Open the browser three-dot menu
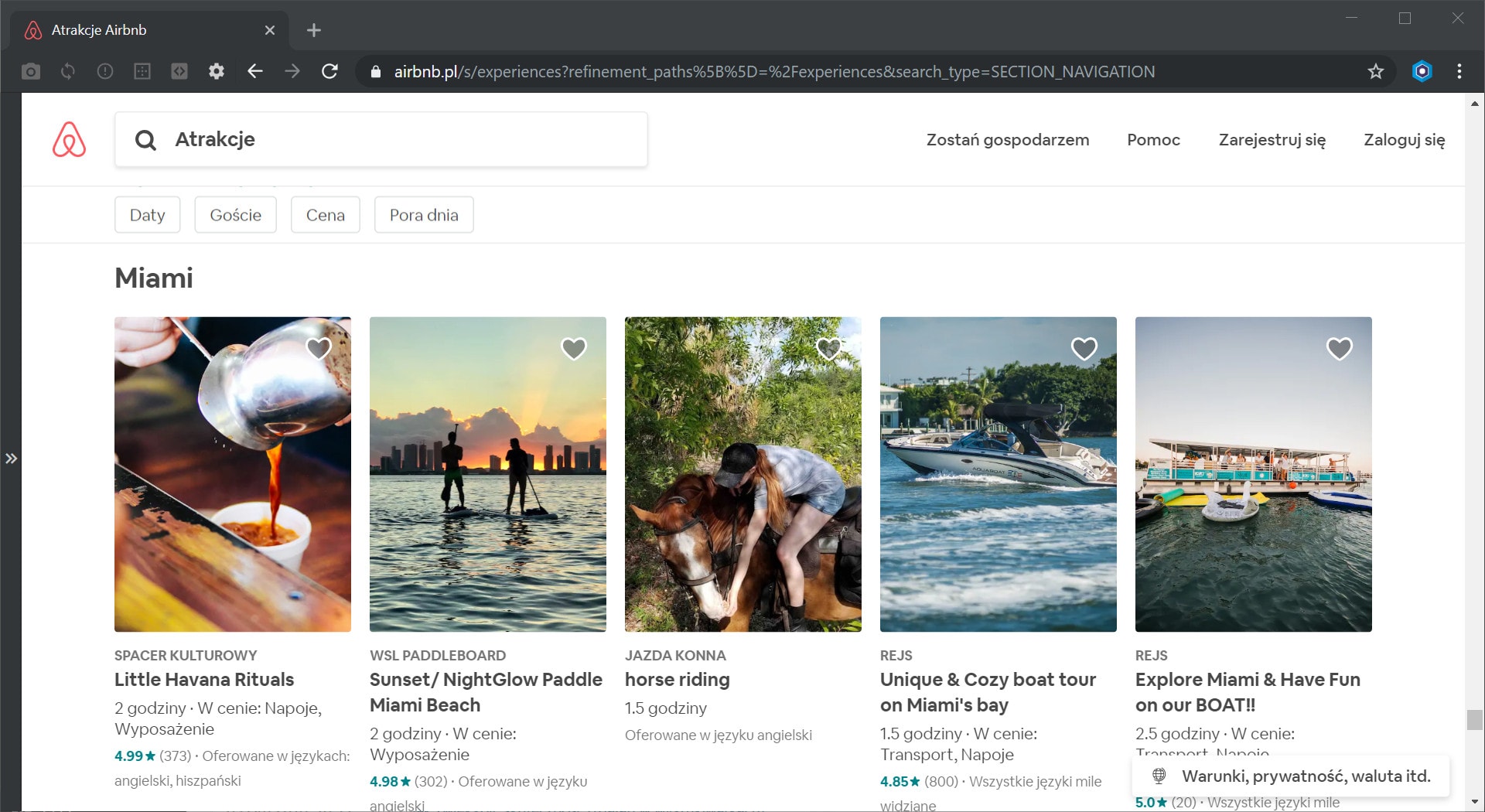The image size is (1485, 812). pos(1459,71)
